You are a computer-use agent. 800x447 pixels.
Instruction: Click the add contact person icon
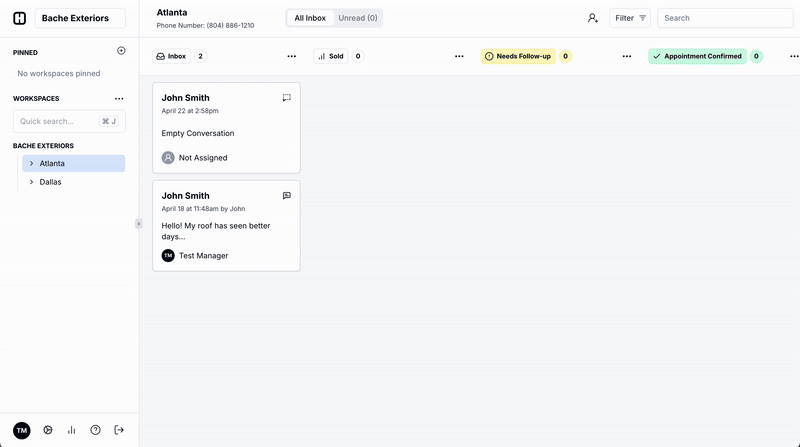click(593, 18)
